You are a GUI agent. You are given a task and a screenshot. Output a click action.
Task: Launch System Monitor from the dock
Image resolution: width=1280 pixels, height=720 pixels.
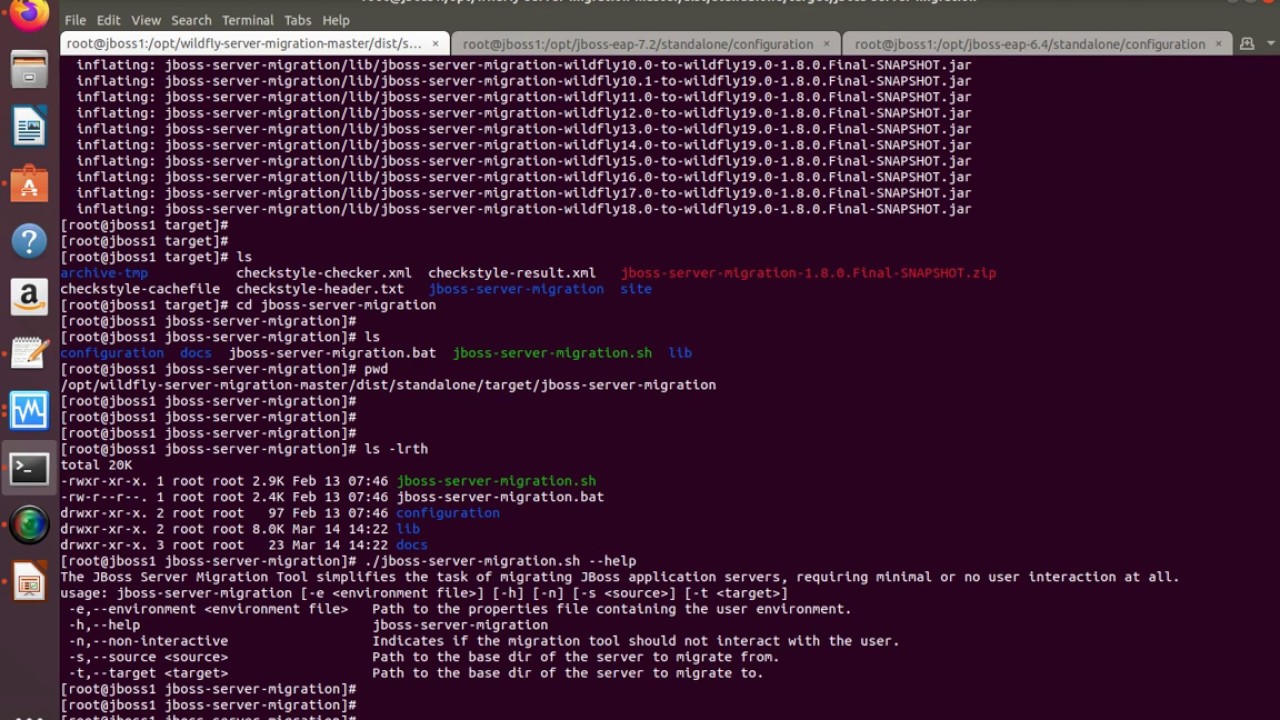pos(29,410)
